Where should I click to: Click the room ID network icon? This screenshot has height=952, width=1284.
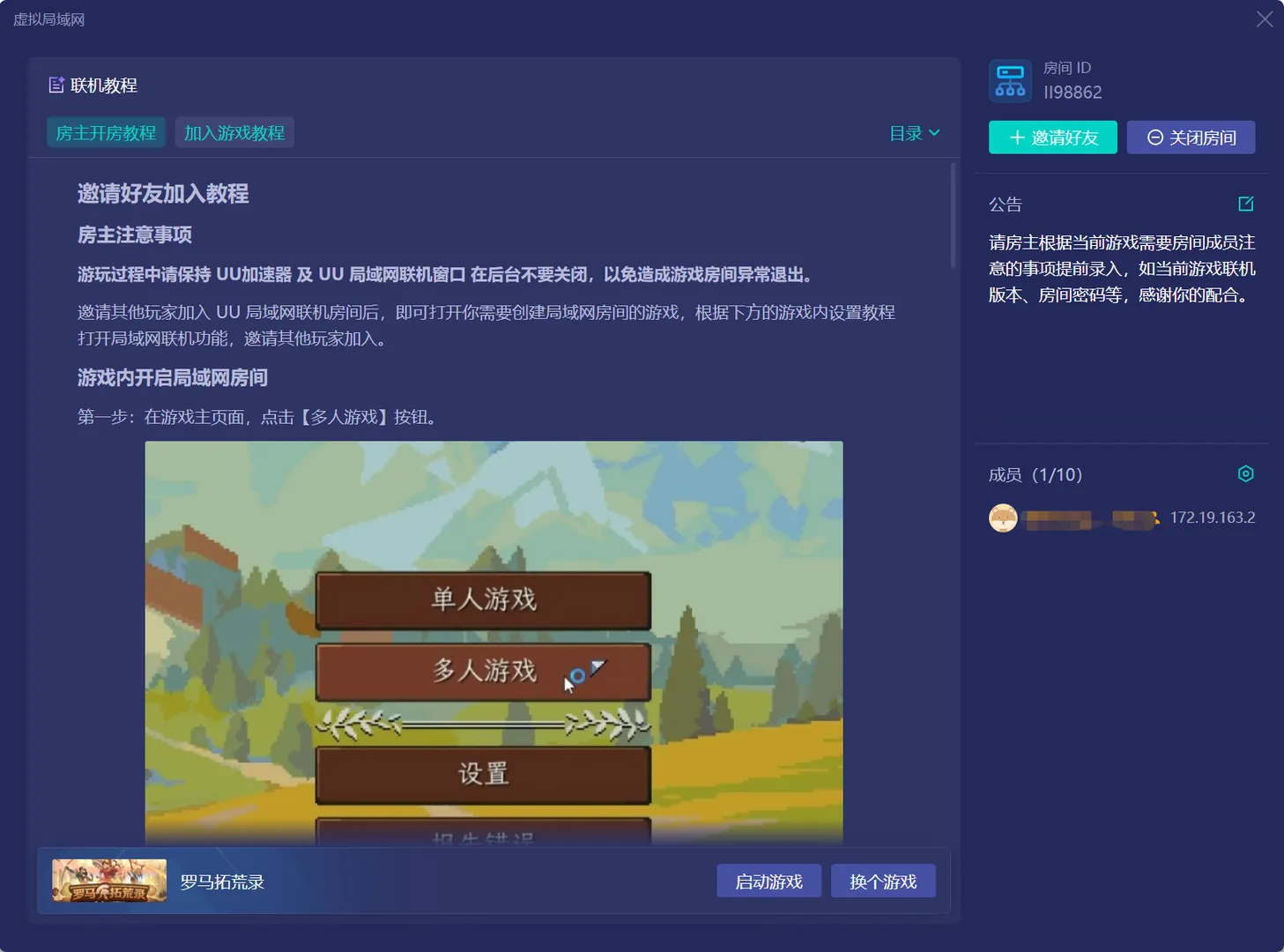[x=1010, y=81]
